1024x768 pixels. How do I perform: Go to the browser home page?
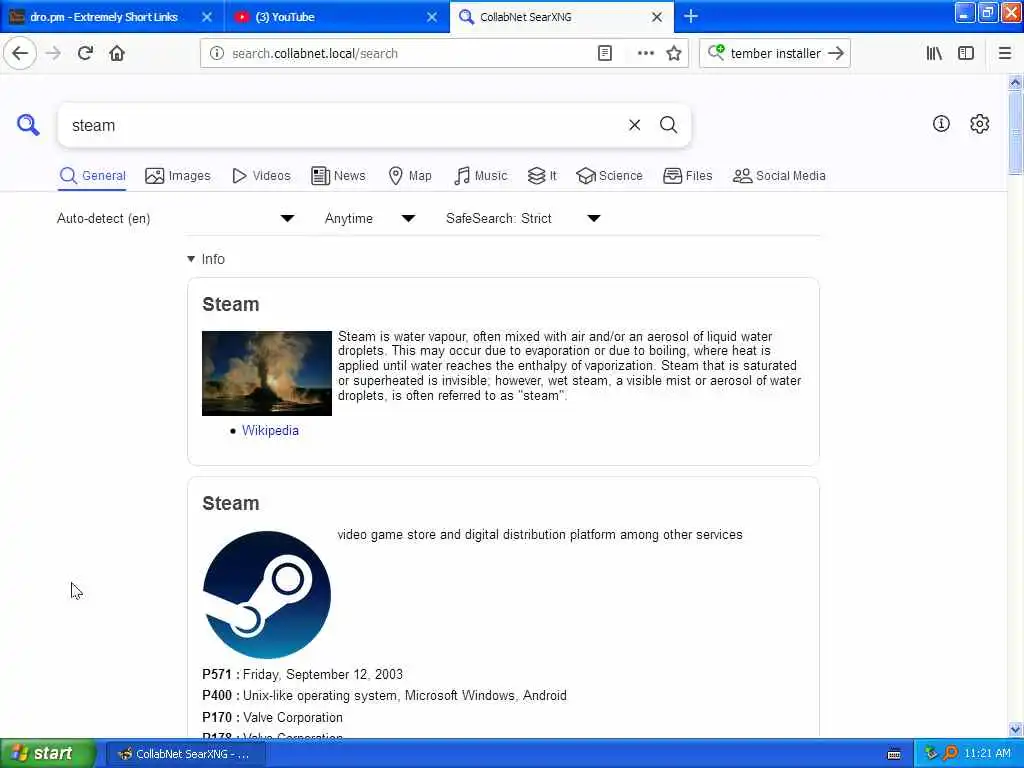[117, 53]
